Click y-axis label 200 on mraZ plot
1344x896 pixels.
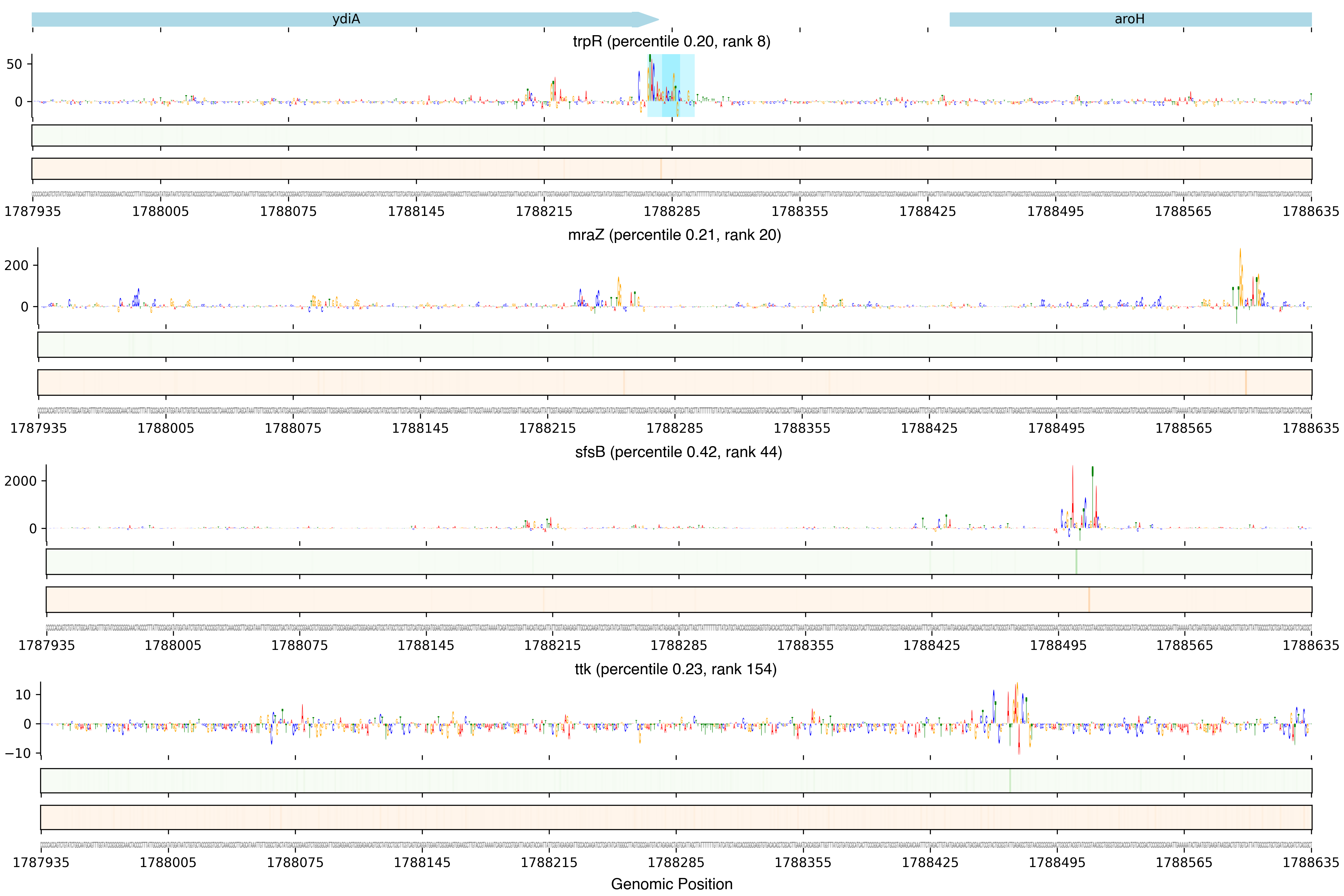(16, 265)
